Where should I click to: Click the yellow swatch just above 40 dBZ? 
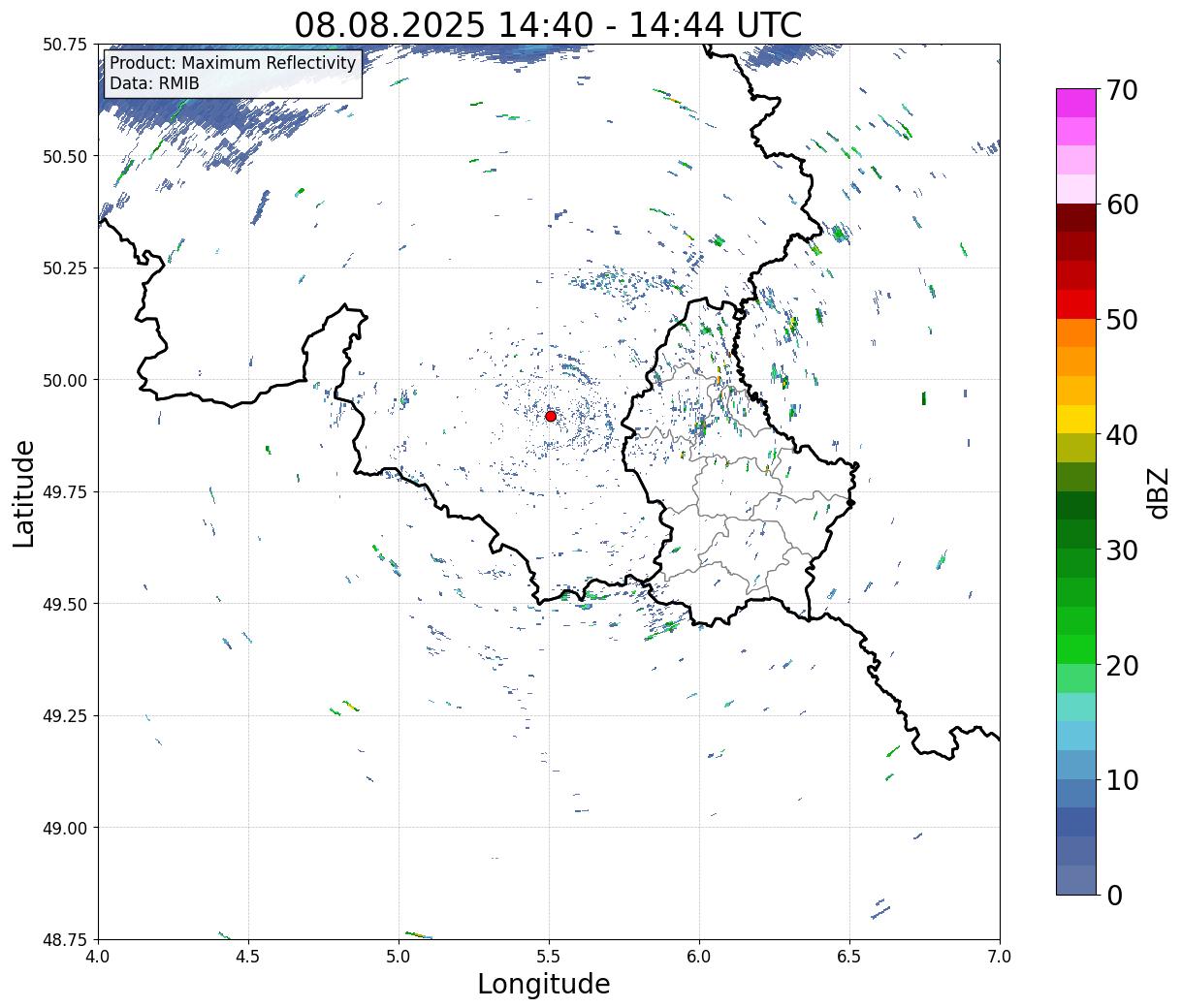[1076, 419]
